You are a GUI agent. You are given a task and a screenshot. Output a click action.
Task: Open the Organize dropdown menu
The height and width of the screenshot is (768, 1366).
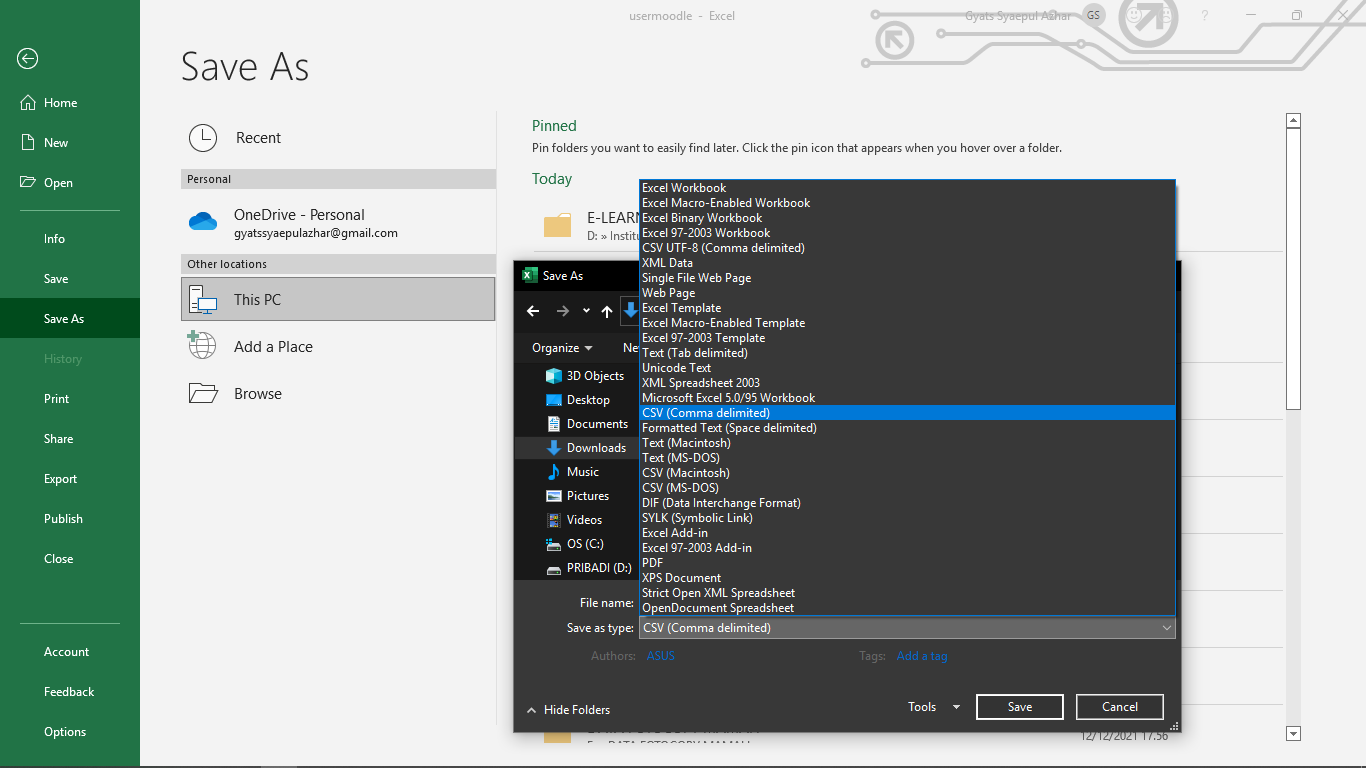pyautogui.click(x=562, y=348)
